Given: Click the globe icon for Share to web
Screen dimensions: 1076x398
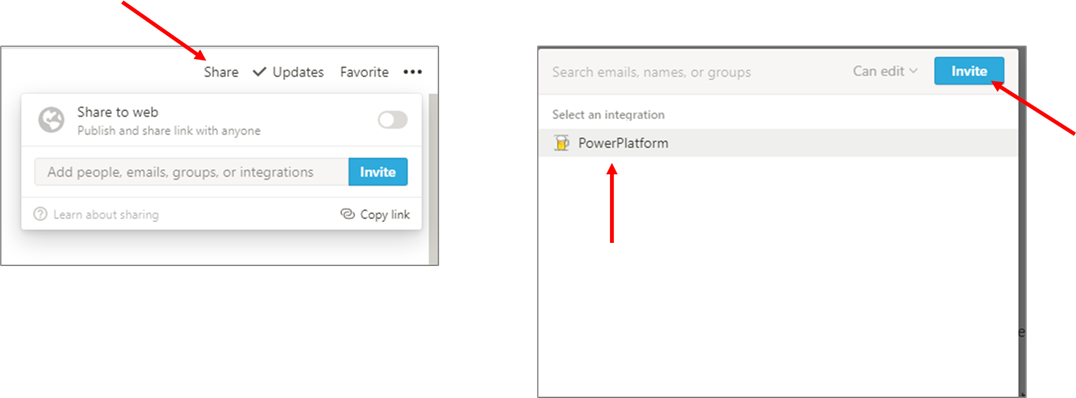Looking at the screenshot, I should click(51, 120).
